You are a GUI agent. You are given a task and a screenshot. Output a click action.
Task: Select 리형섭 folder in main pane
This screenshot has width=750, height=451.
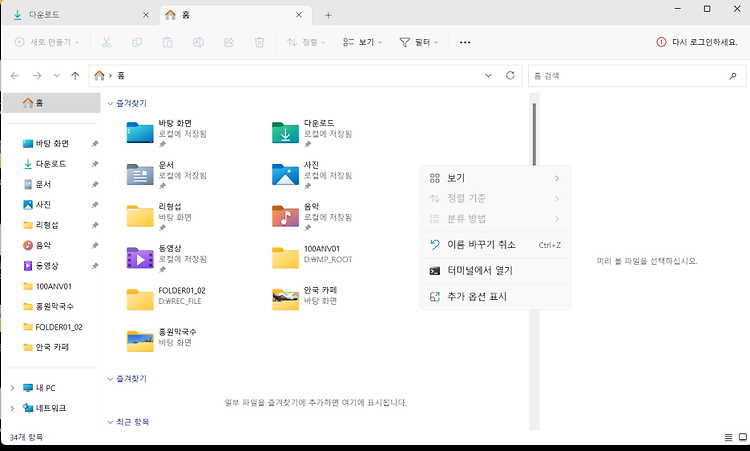(x=140, y=216)
